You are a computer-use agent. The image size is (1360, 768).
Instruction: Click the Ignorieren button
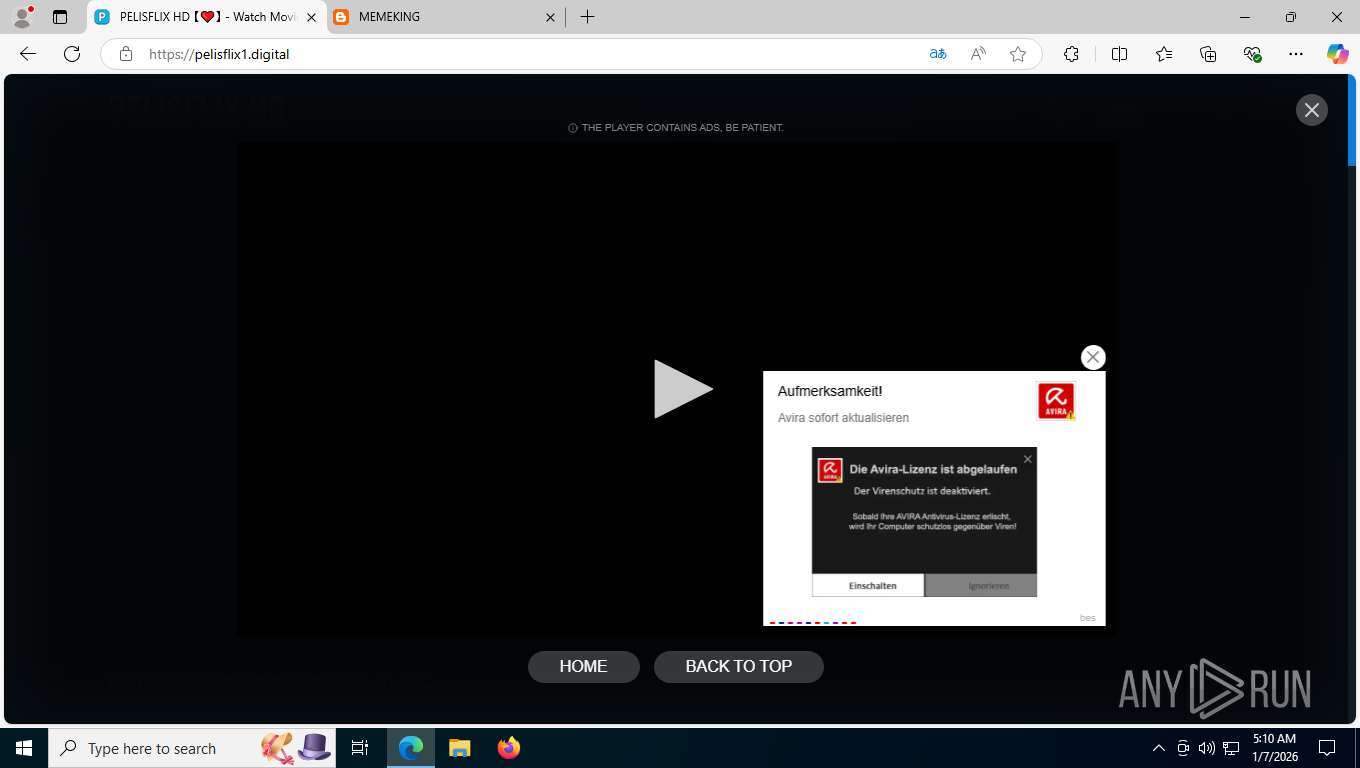point(981,585)
